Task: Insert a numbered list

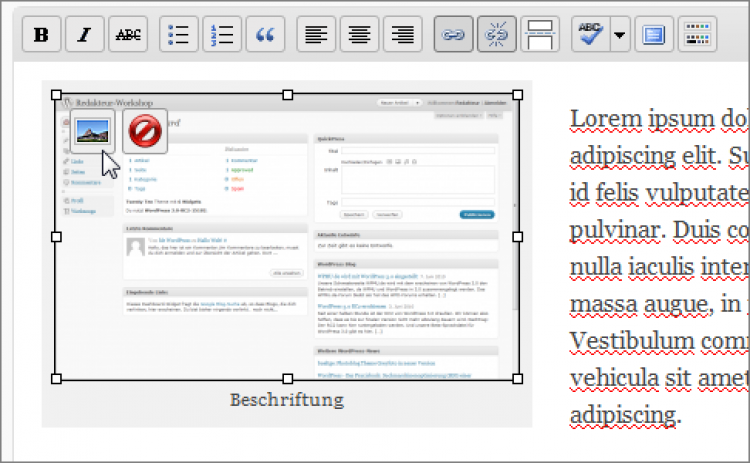Action: pos(223,34)
